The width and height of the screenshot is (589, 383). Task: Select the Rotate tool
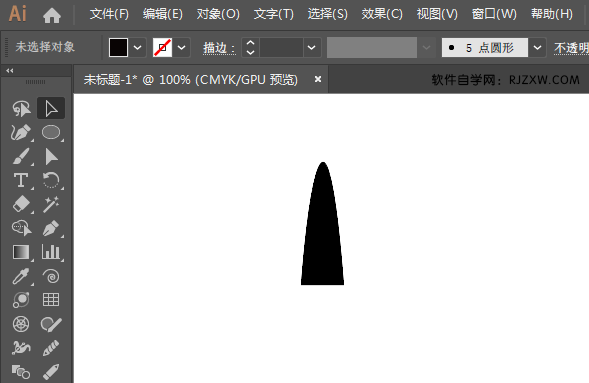click(x=51, y=180)
